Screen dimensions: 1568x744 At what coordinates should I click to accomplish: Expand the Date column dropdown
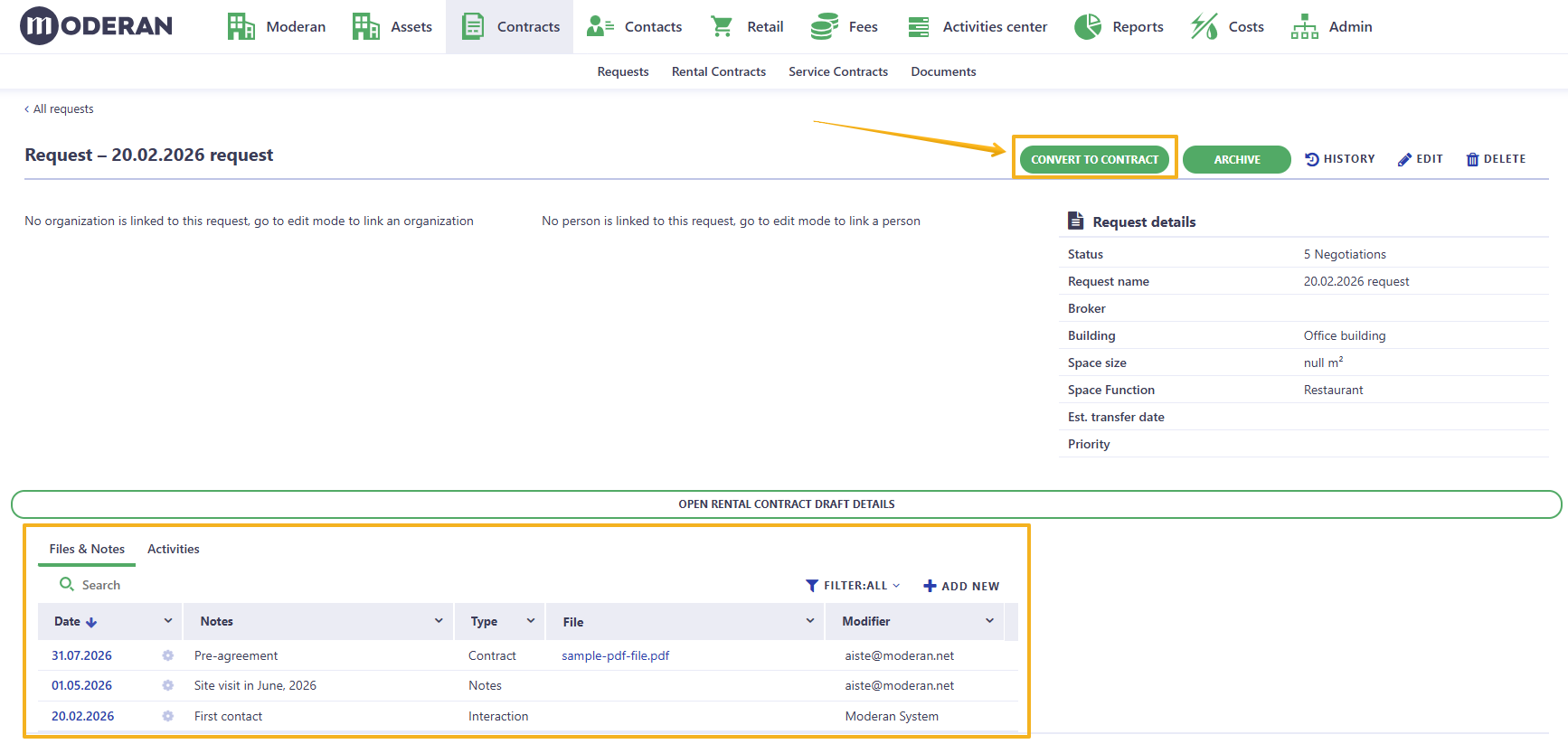168,621
